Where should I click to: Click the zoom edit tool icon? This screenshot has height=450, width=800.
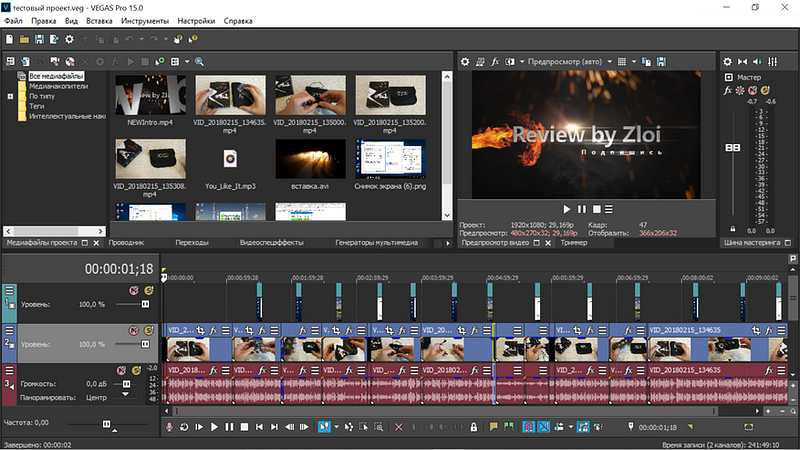pyautogui.click(x=378, y=427)
